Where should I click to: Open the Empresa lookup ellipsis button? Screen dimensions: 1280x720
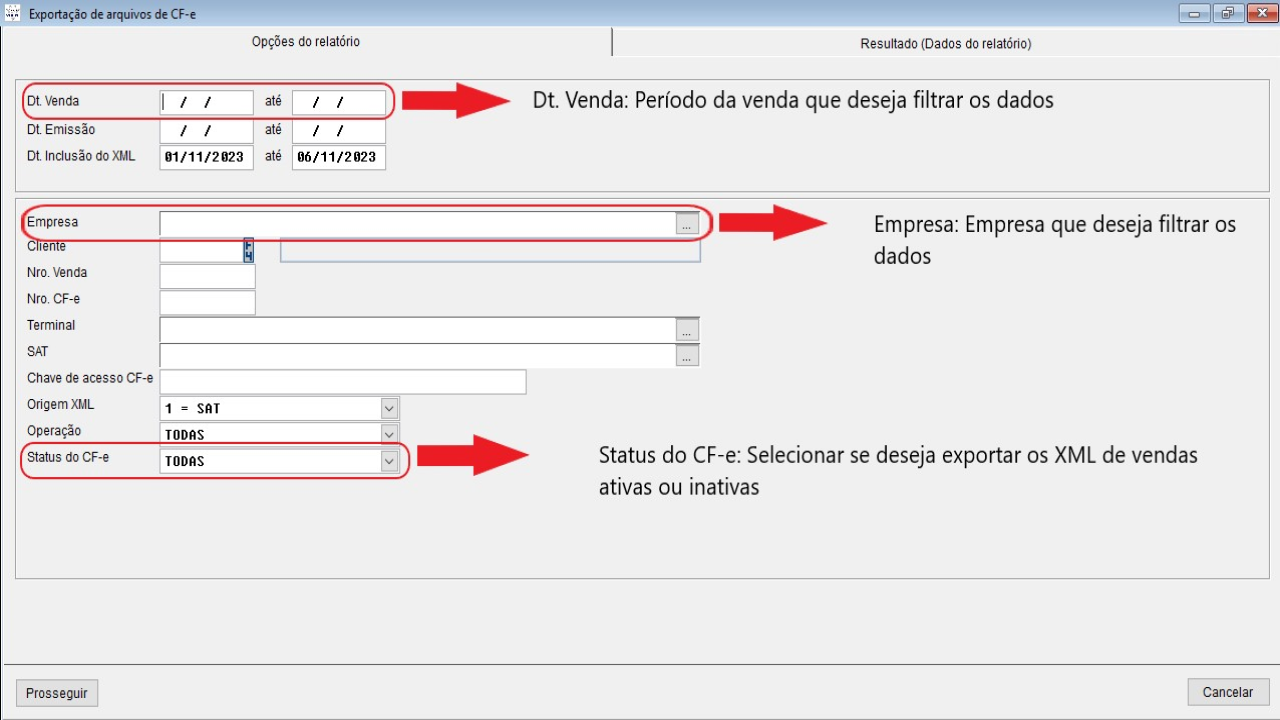tap(686, 225)
